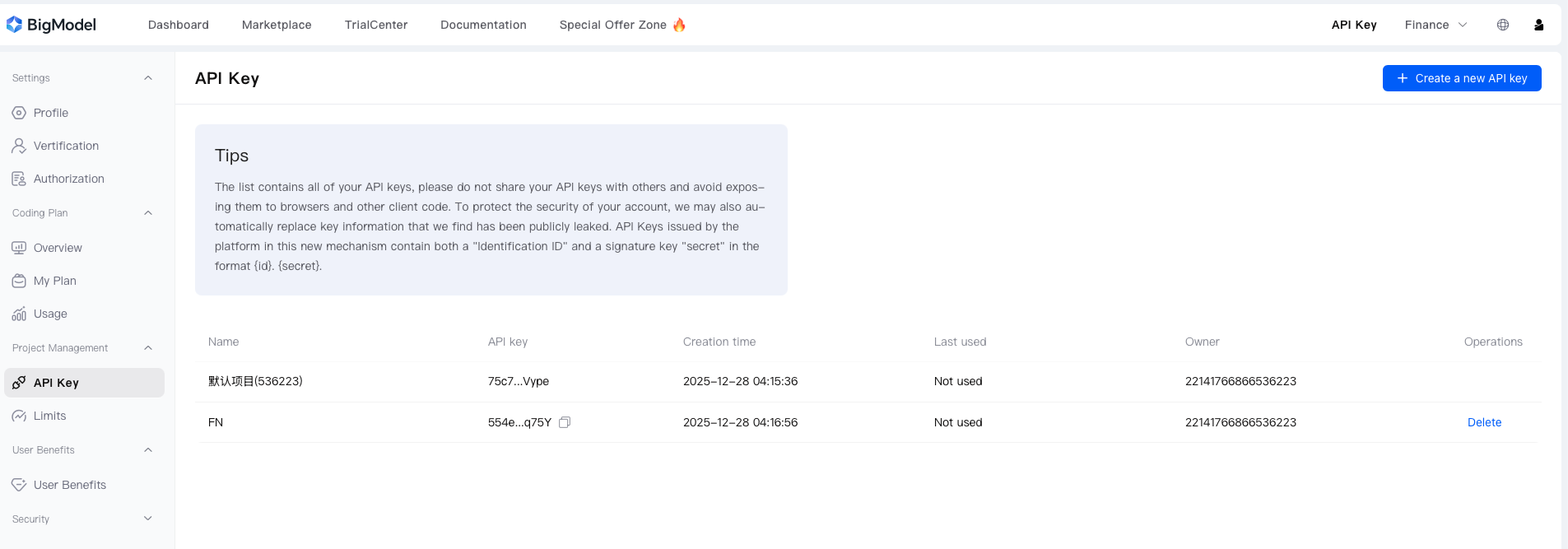Open the Usage page
Screen dimensions: 1568x549
click(50, 314)
